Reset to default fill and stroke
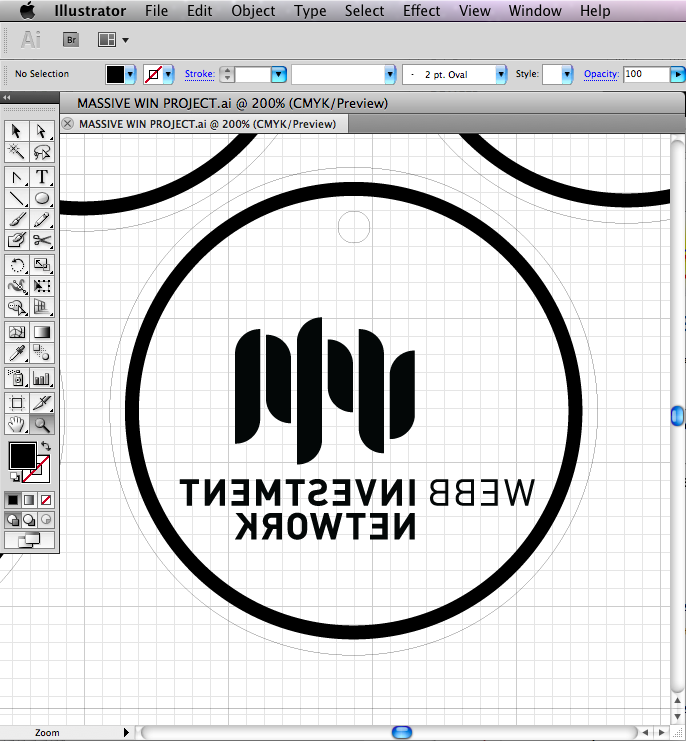Image resolution: width=686 pixels, height=741 pixels. click(15, 477)
